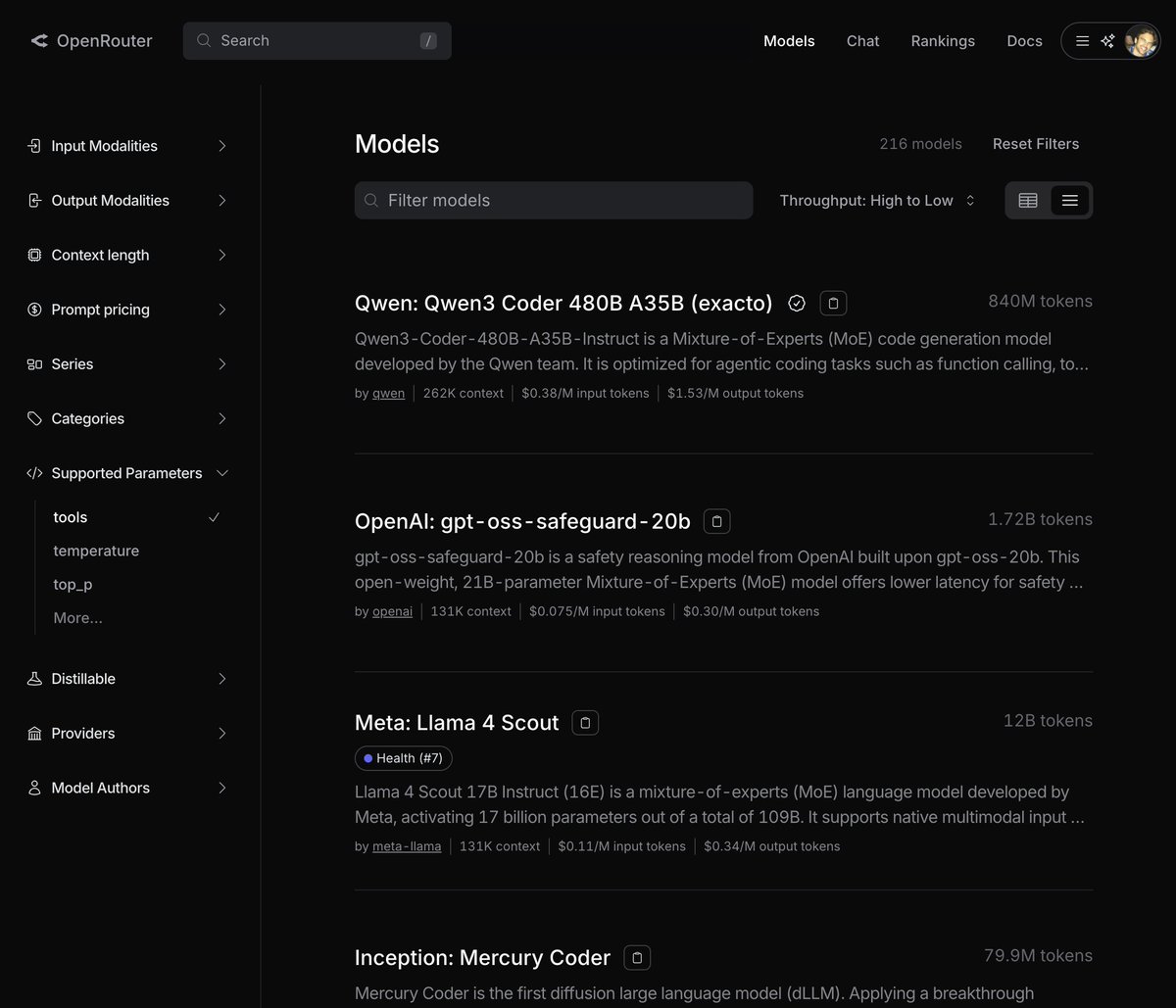
Task: Expand the Distillable filter
Action: pyautogui.click(x=222, y=679)
